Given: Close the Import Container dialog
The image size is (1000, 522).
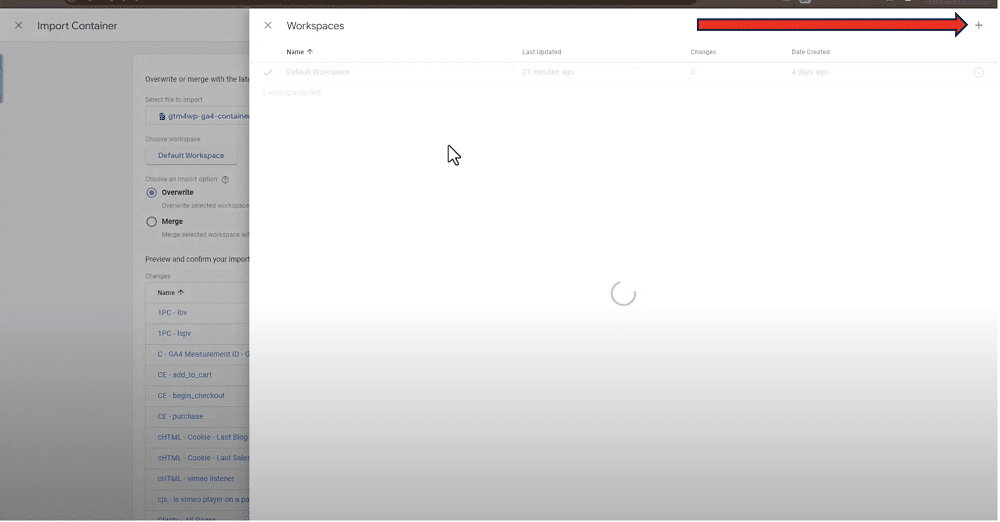Looking at the screenshot, I should (18, 26).
